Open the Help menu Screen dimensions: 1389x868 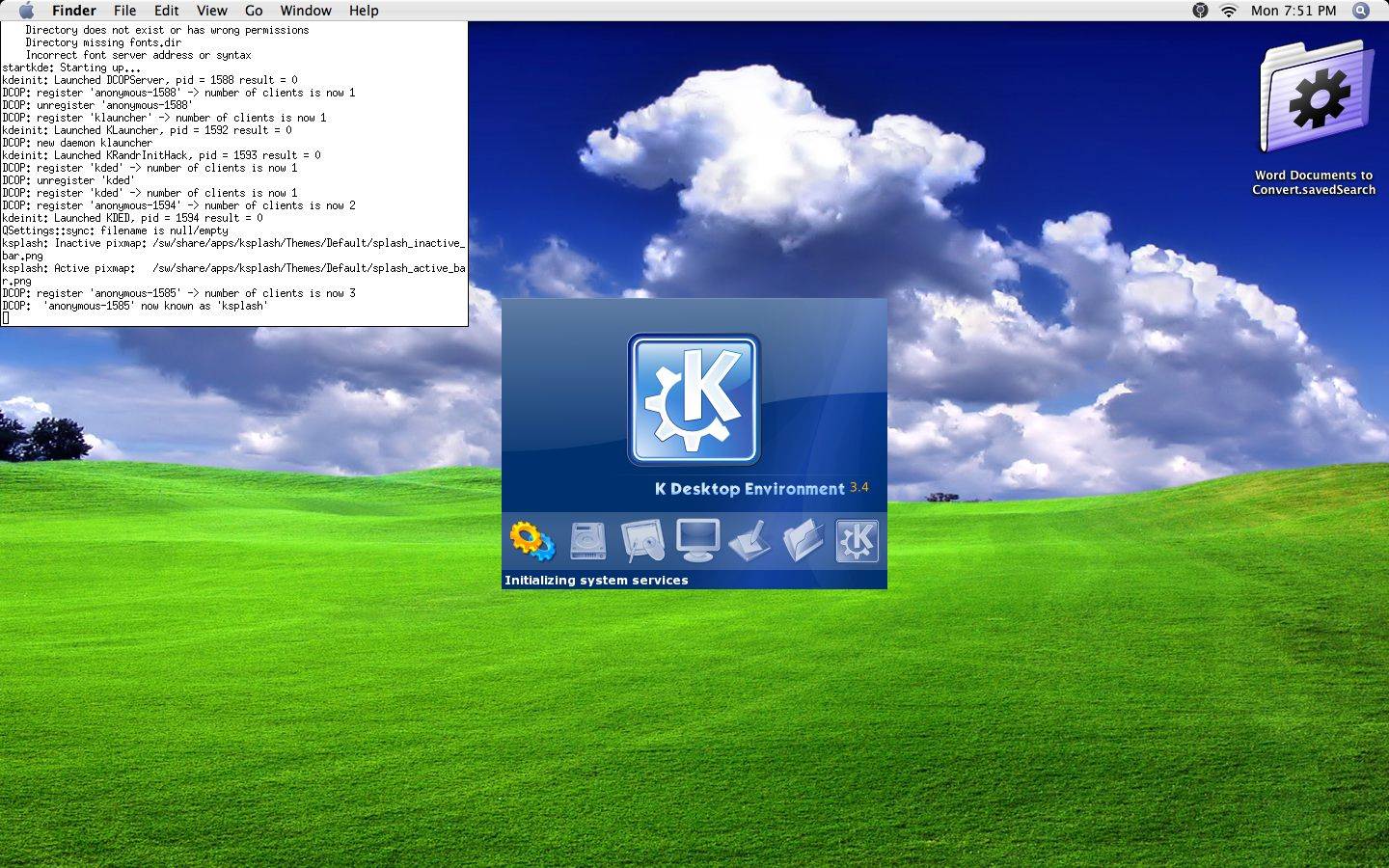click(x=364, y=11)
